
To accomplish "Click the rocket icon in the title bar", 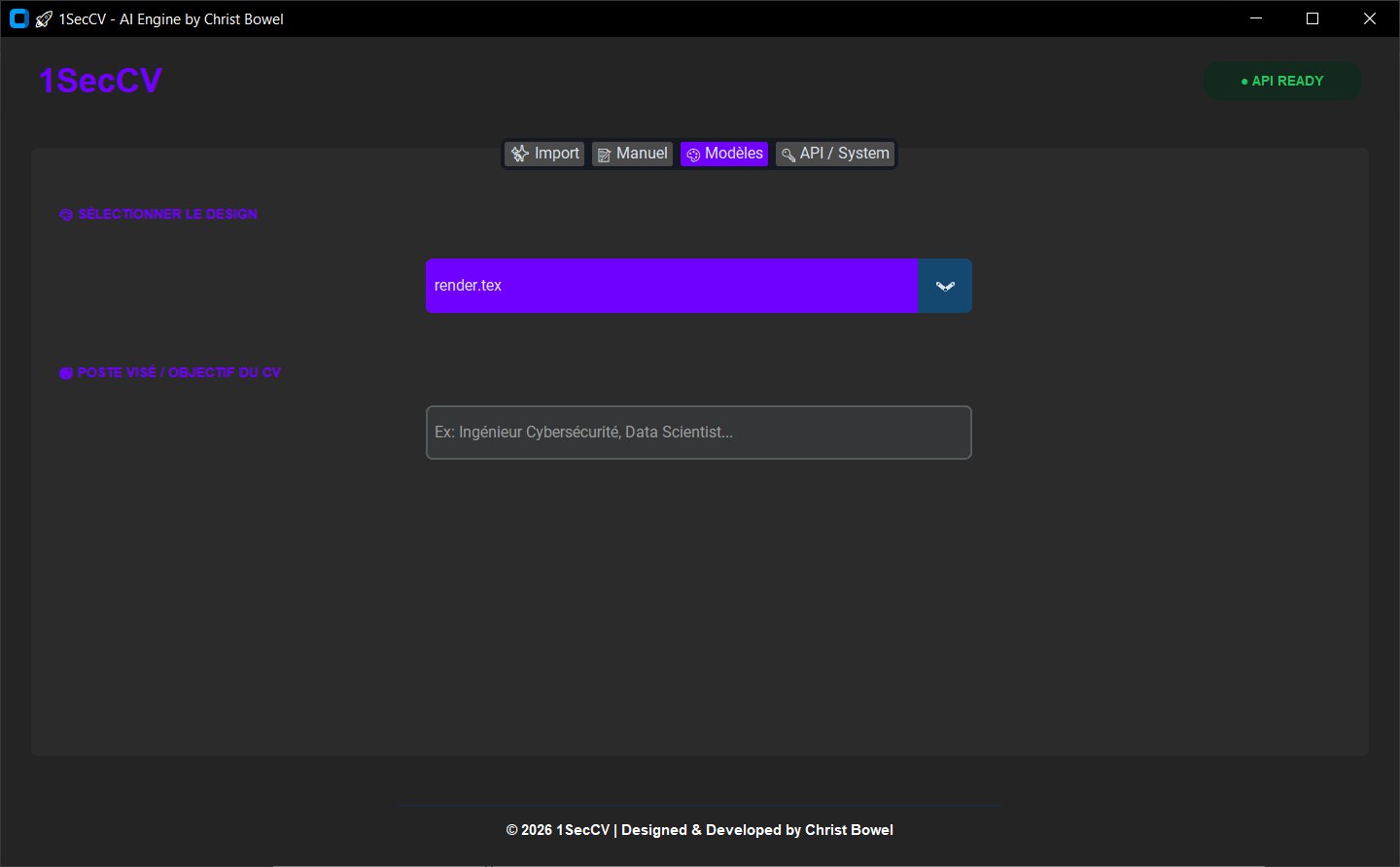I will click(x=44, y=19).
